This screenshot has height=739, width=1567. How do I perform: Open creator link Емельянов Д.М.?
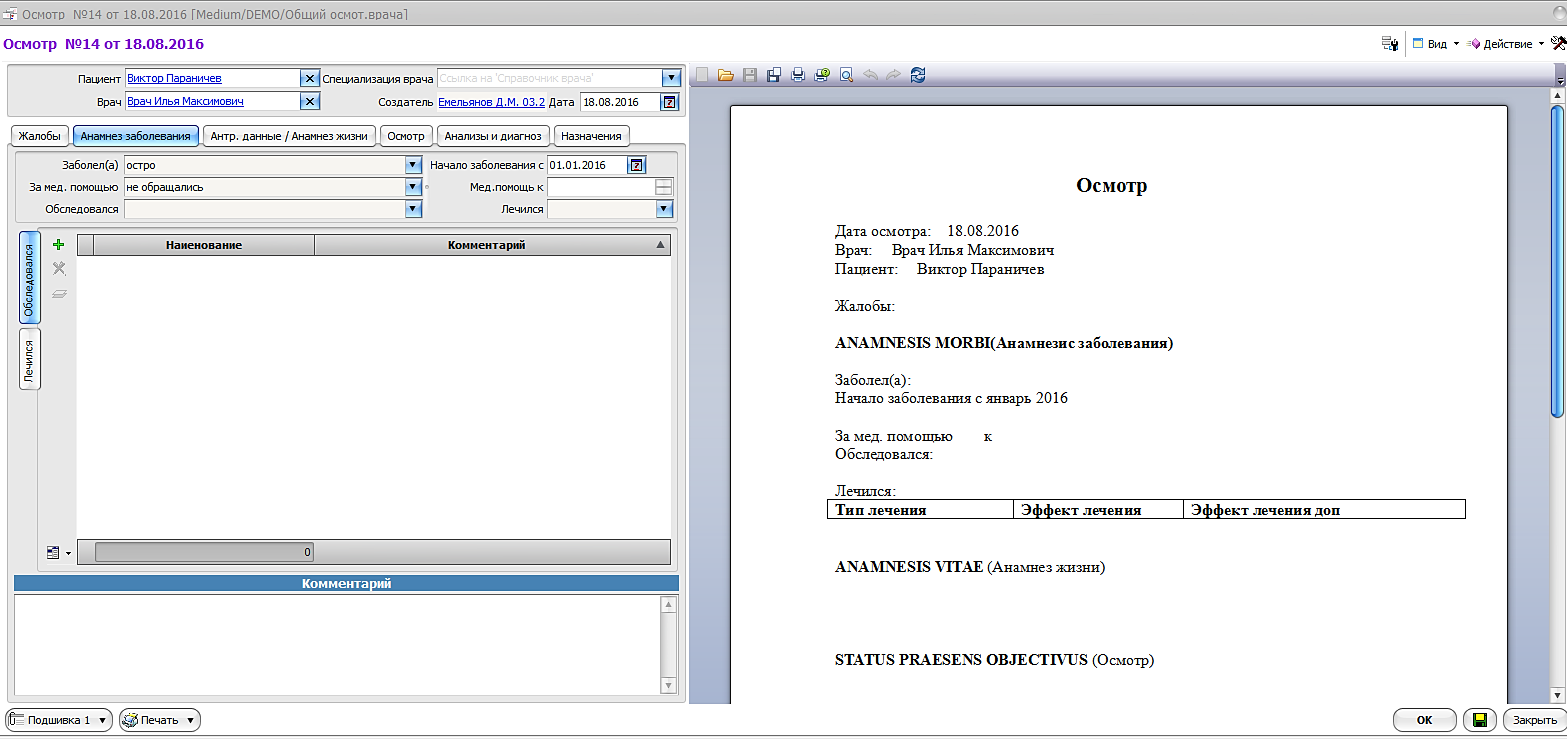point(491,102)
